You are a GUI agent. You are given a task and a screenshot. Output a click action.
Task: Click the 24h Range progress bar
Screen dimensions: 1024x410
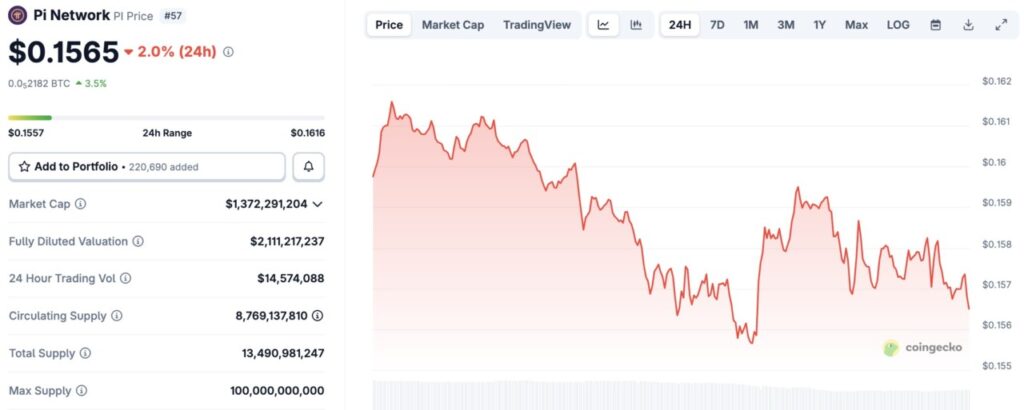click(x=166, y=118)
